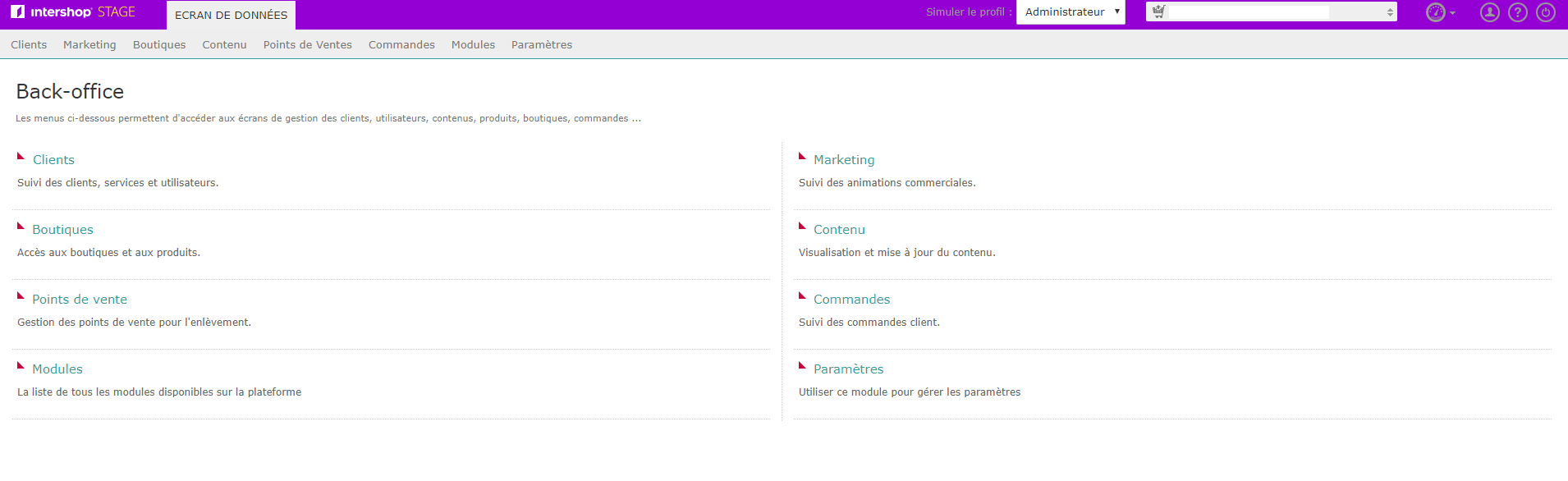
Task: Click the power logout icon
Action: pos(1546,12)
